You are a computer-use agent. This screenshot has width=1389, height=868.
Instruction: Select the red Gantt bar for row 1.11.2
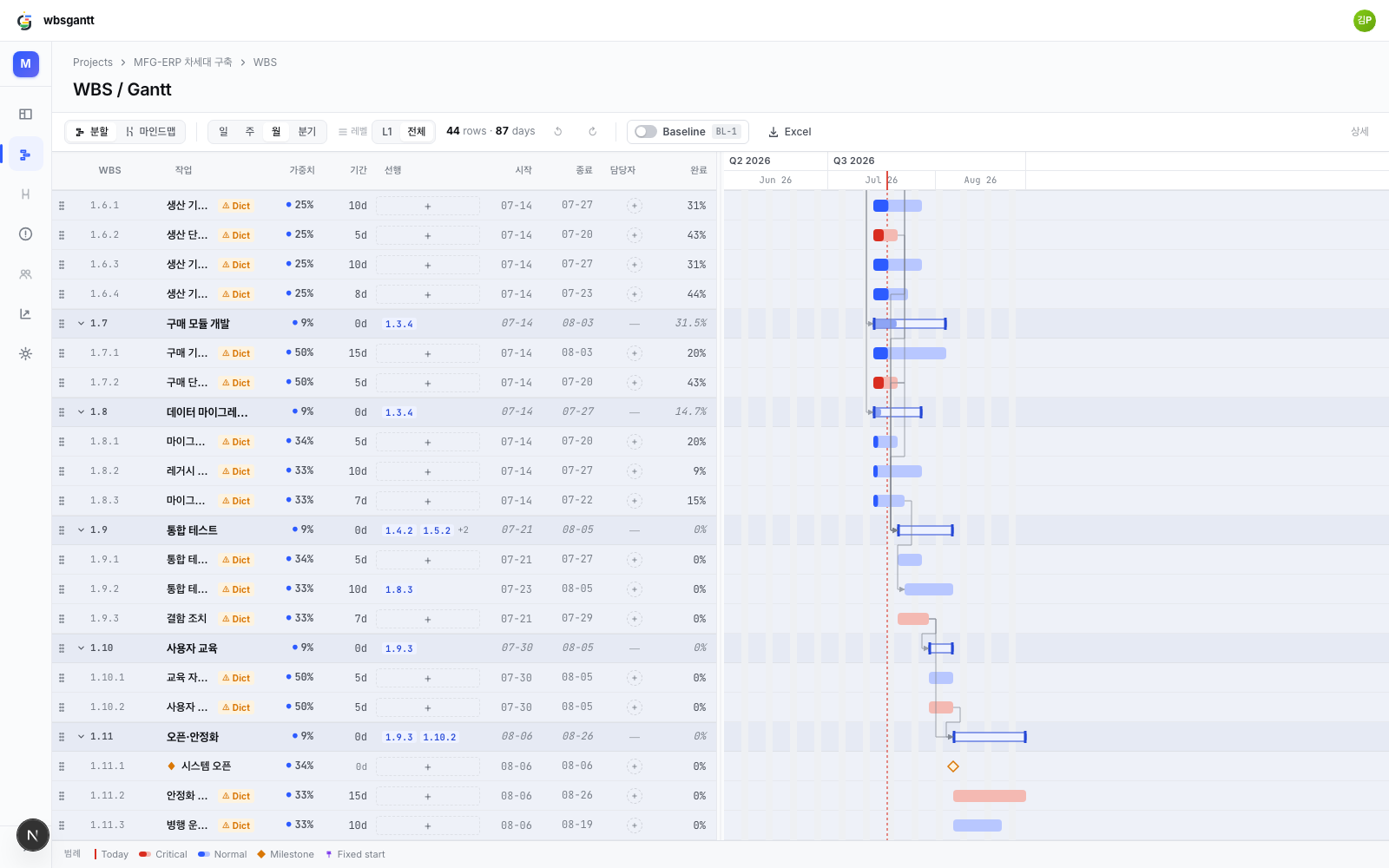pos(990,796)
